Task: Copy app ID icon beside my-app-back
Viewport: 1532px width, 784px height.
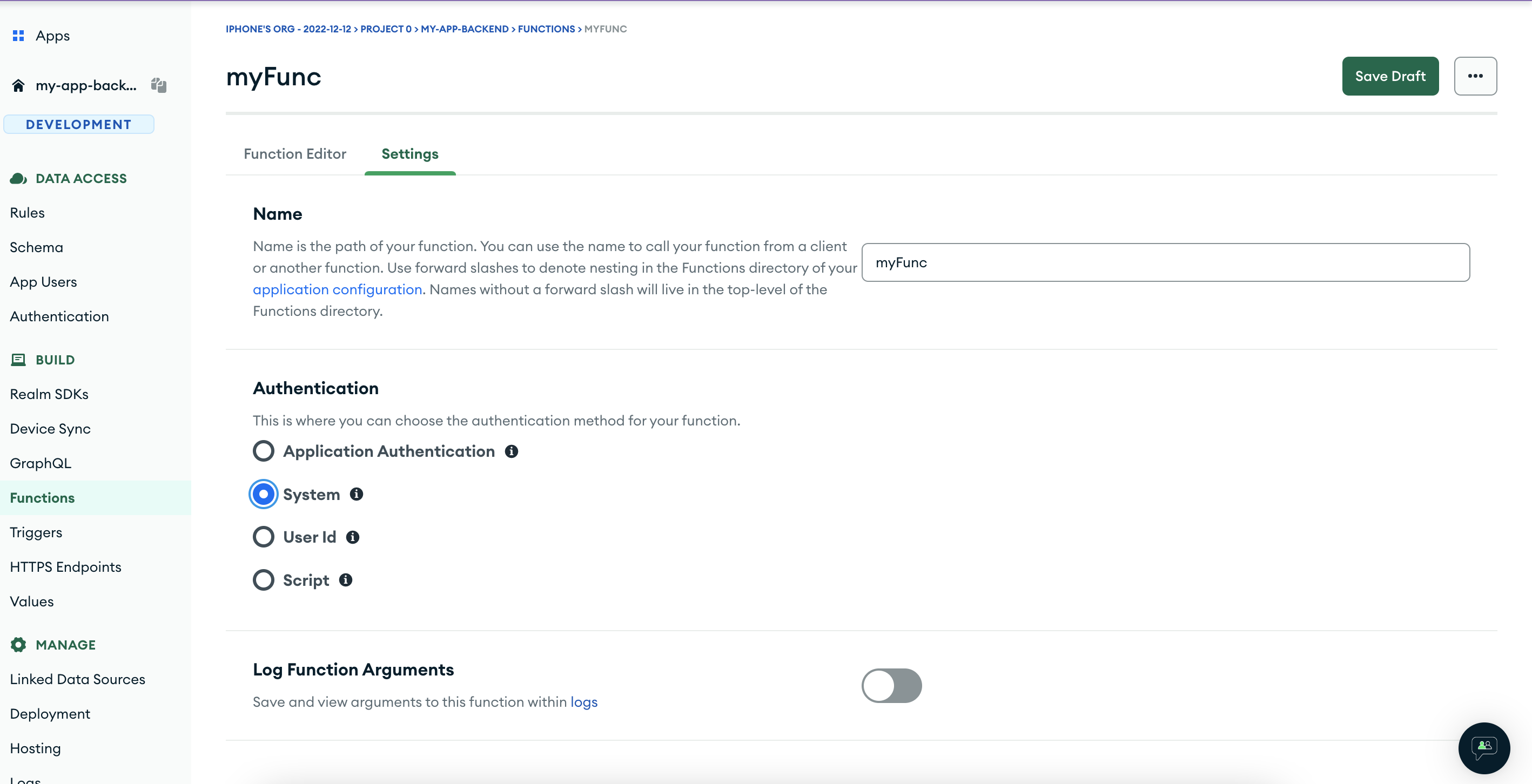Action: click(x=158, y=85)
